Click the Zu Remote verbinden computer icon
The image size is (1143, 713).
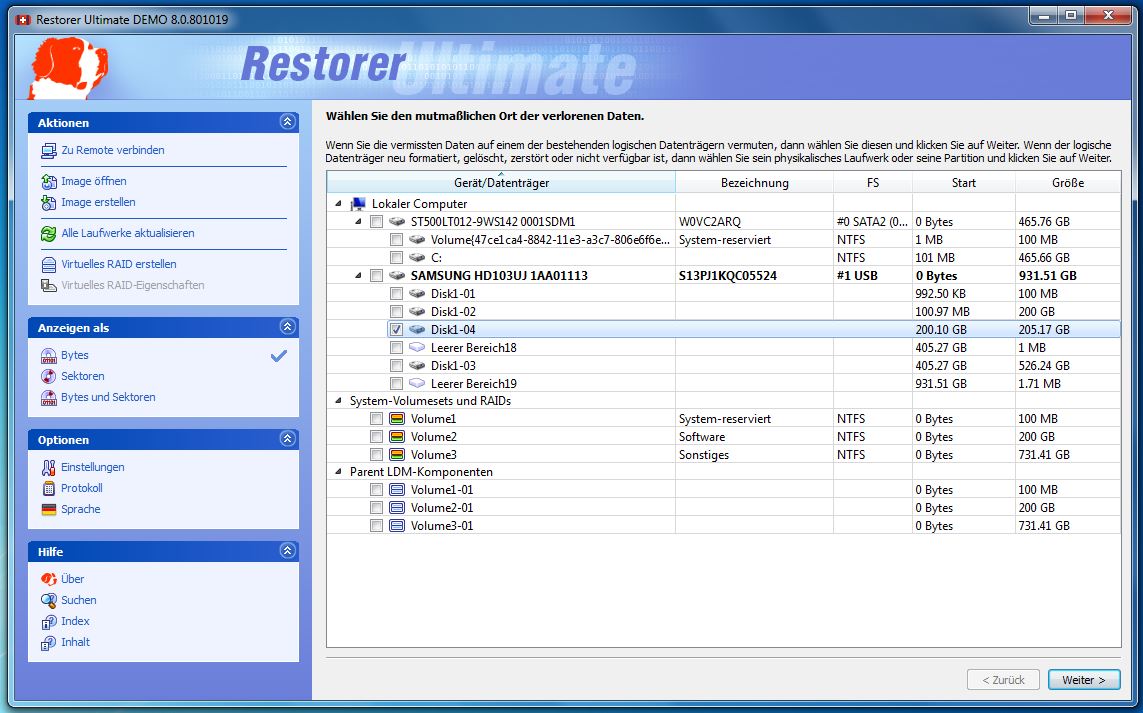(x=49, y=151)
